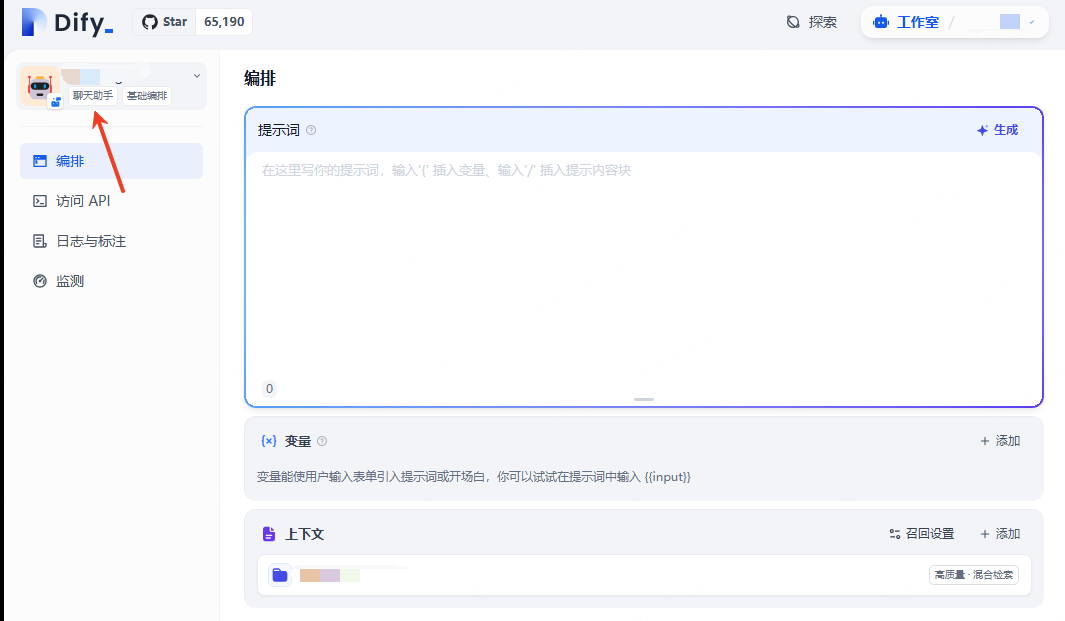Click the help icon beside 变量
The image size is (1065, 621).
tap(322, 441)
